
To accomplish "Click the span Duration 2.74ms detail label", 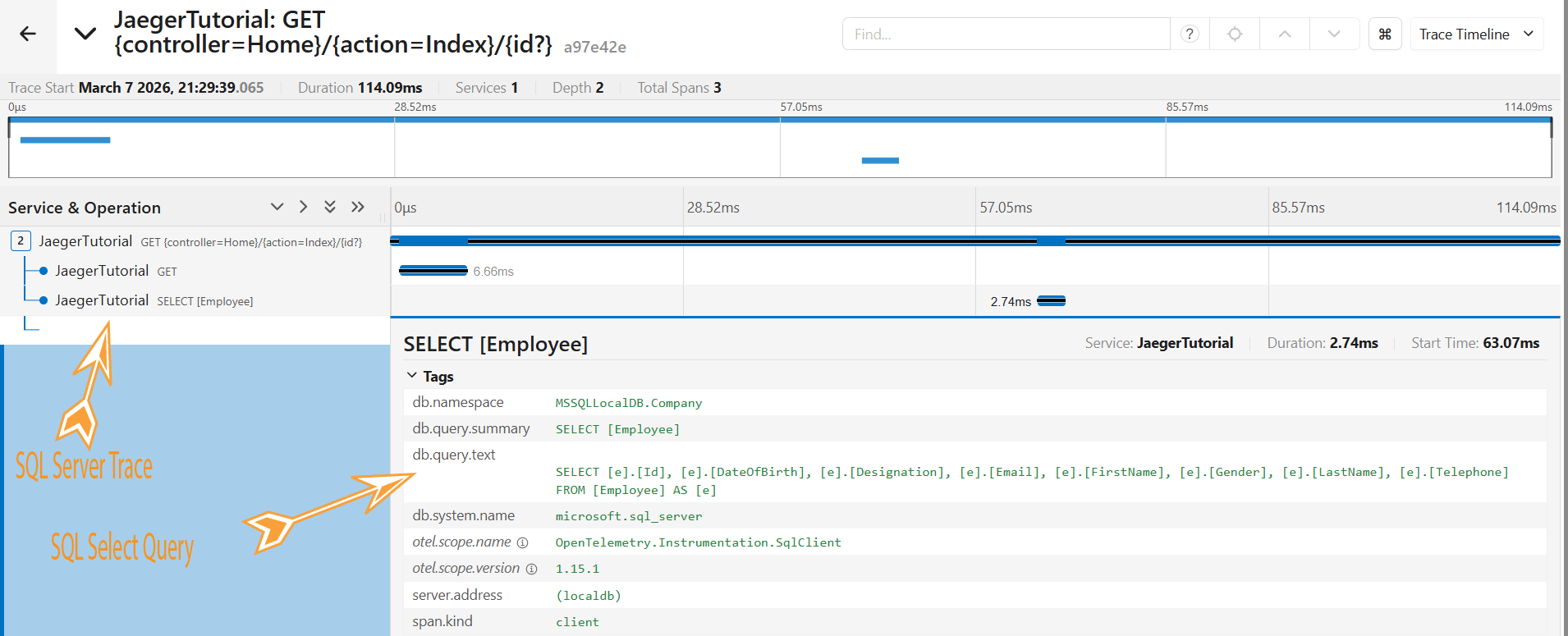I will [1323, 343].
